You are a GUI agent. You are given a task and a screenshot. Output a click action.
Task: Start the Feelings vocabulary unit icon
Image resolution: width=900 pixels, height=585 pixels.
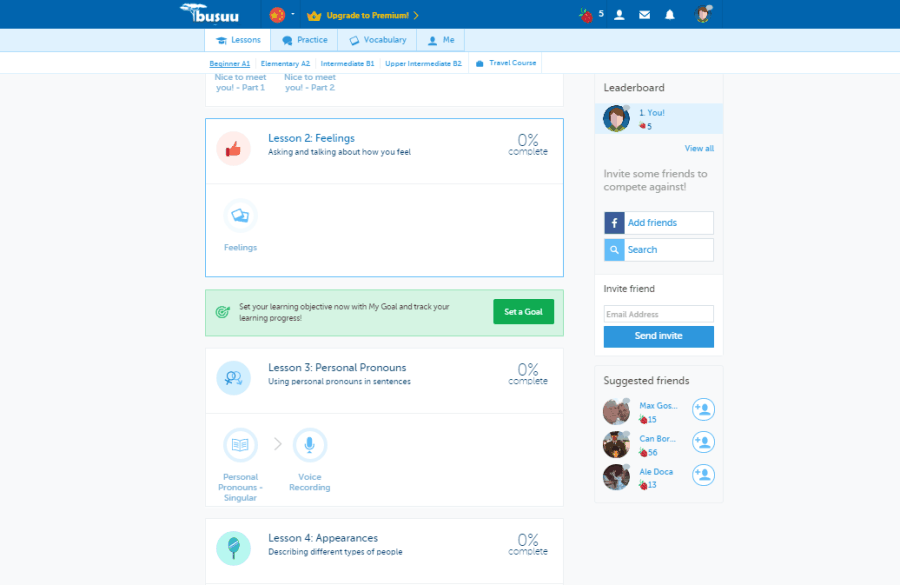240,216
